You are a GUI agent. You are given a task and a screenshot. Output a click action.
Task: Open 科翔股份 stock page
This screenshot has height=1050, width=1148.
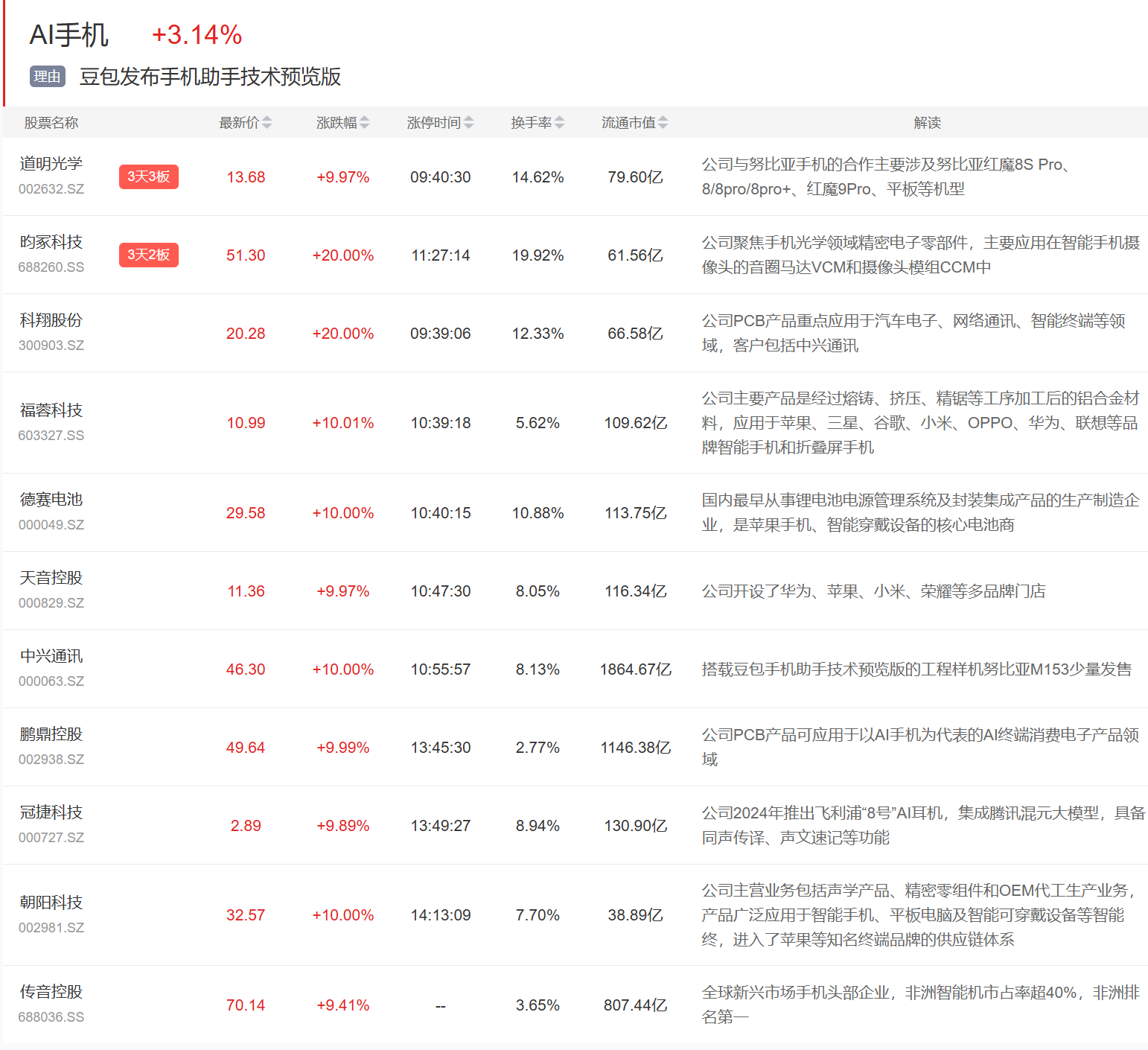tap(51, 320)
